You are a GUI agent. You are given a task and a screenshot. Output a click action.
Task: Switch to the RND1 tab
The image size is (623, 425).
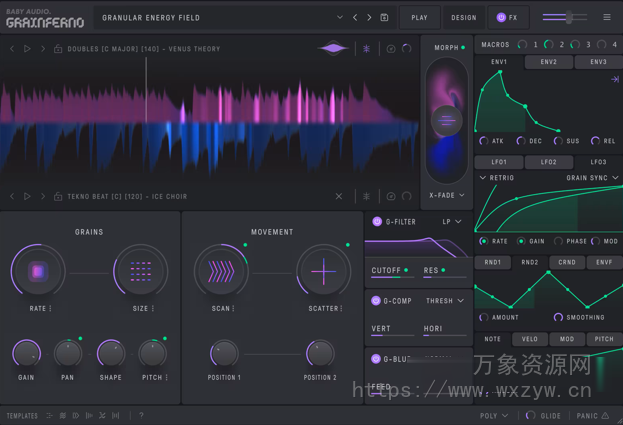(493, 262)
